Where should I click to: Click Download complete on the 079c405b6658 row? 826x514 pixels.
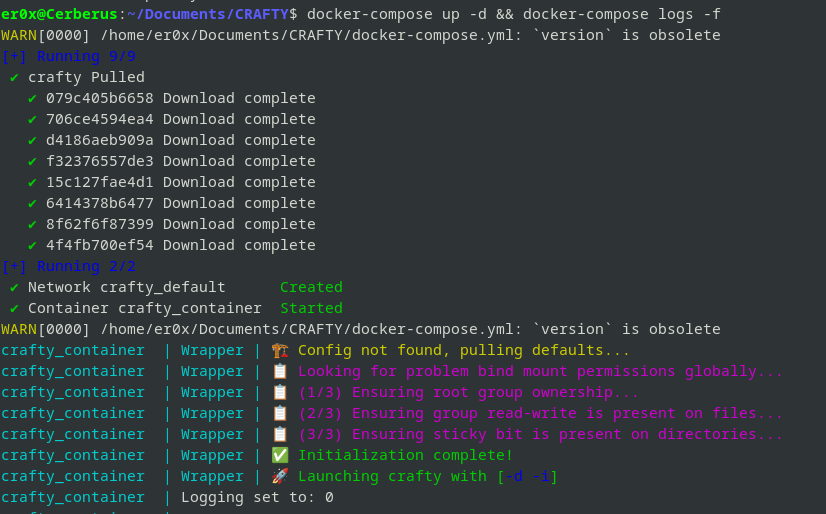[239, 98]
